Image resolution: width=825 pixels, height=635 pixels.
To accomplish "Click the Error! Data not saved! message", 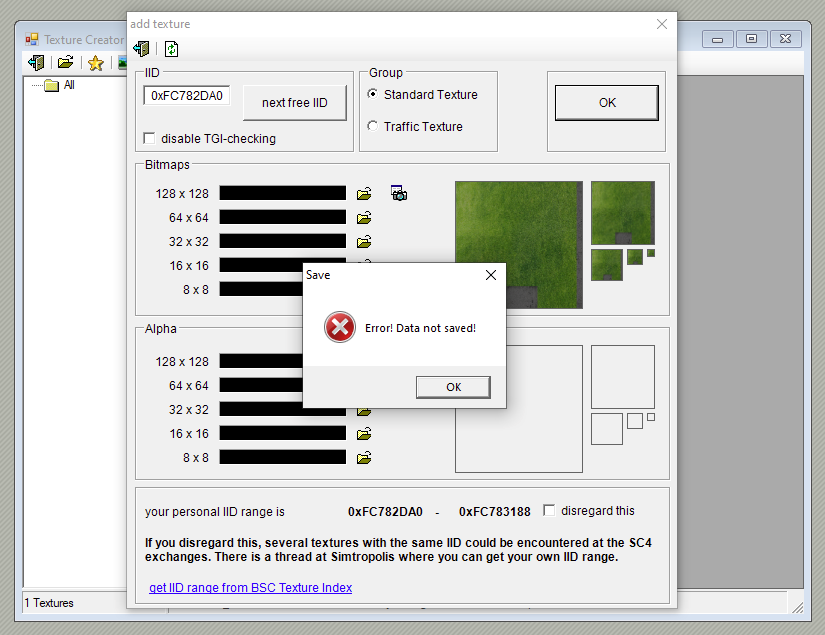I will coord(420,328).
